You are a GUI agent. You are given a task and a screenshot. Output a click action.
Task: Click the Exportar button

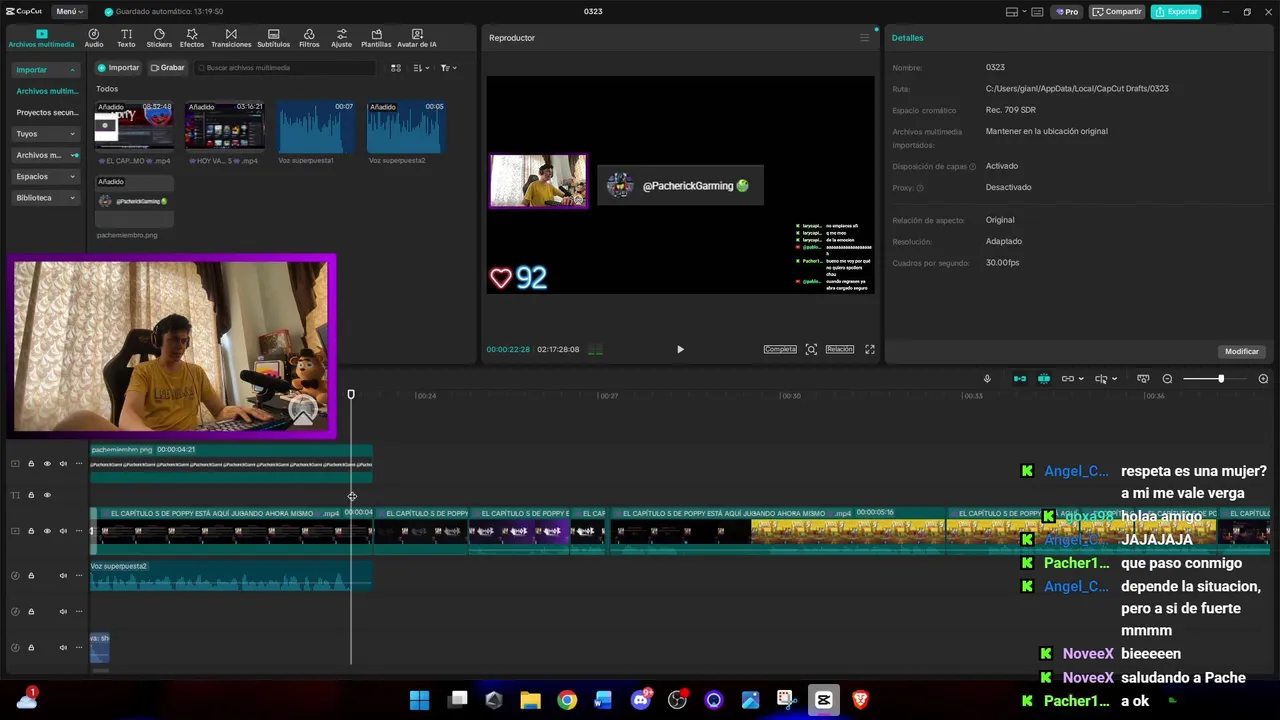click(1176, 12)
